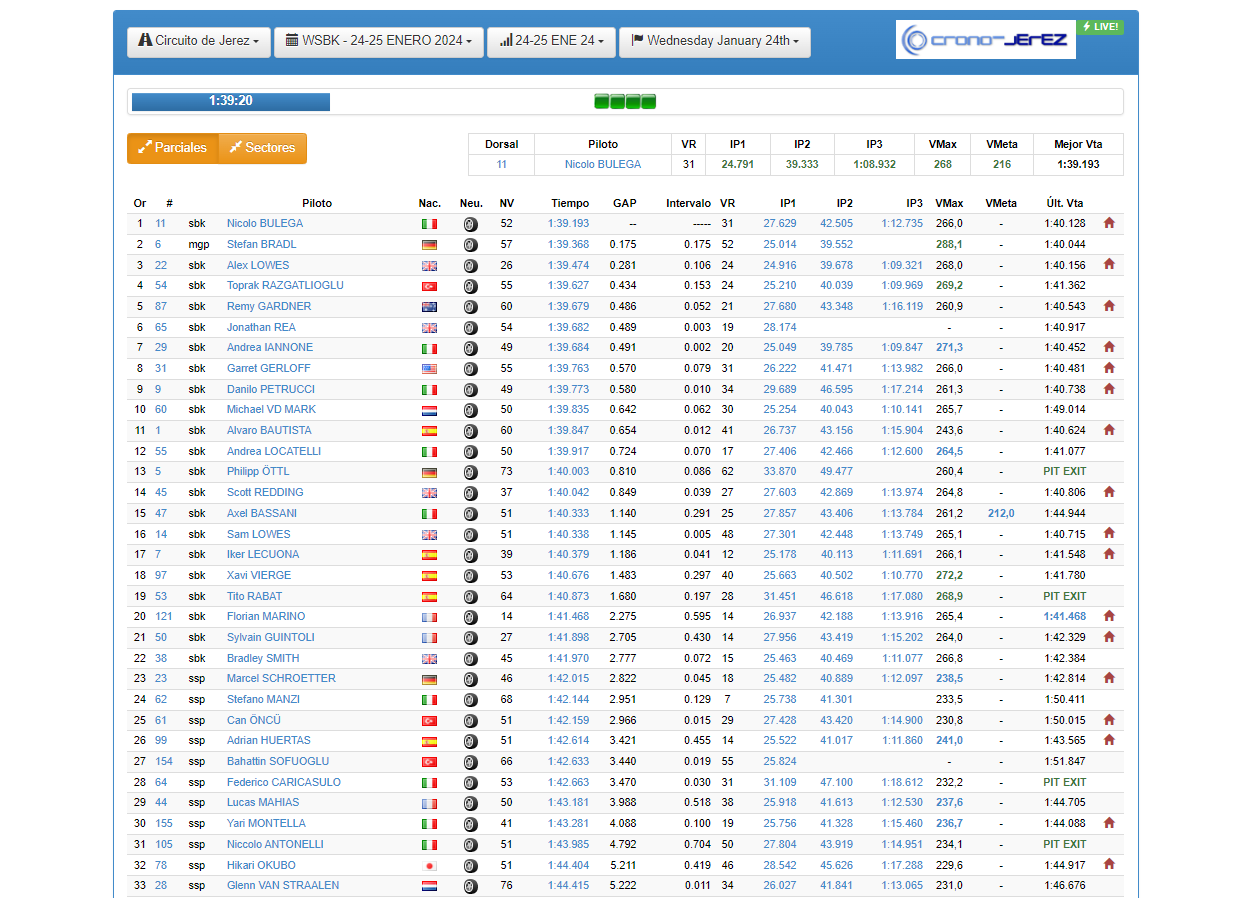Screen dimensions: 1241x898
Task: Open the WSBK - 24-25 ENERO 2024 dropdown
Action: point(379,42)
